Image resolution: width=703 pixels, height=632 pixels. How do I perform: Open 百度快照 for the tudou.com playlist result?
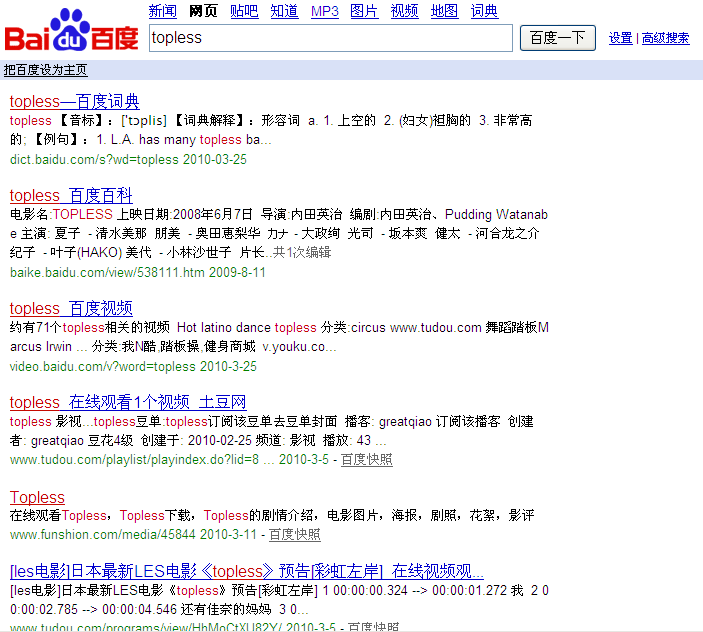pos(367,459)
